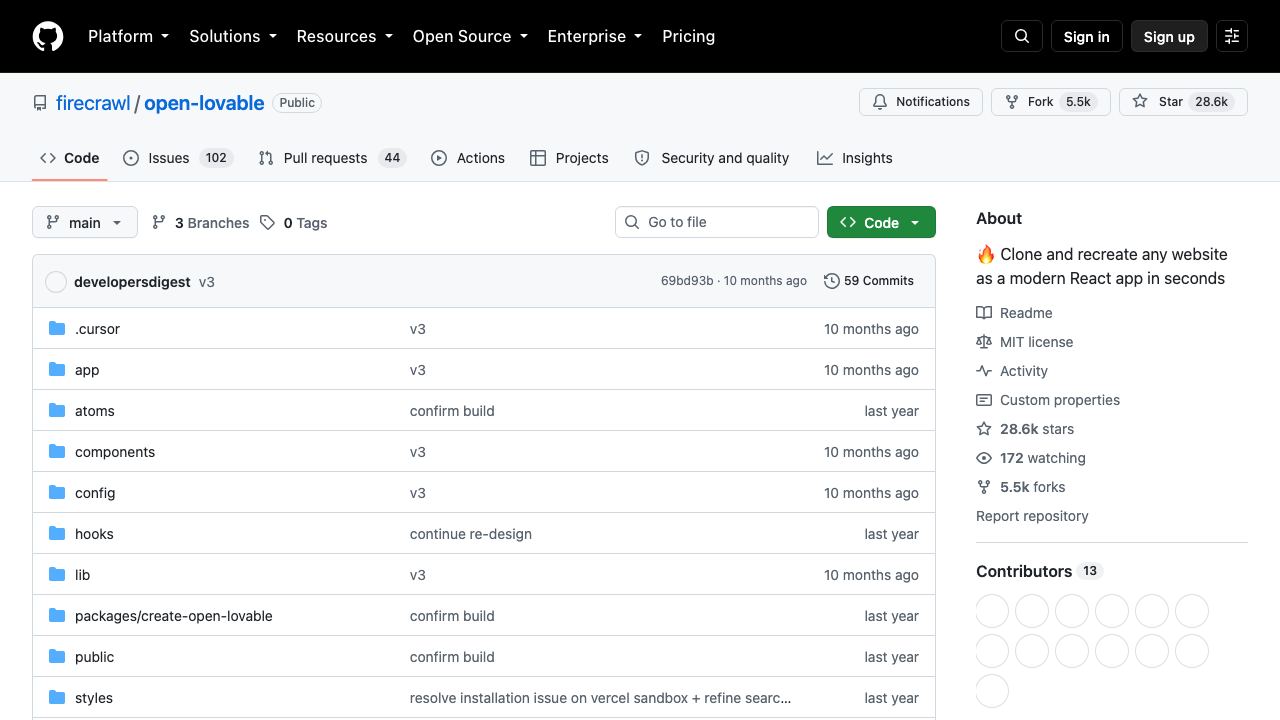Click the Go to file search field
Image resolution: width=1280 pixels, height=720 pixels.
click(x=717, y=222)
